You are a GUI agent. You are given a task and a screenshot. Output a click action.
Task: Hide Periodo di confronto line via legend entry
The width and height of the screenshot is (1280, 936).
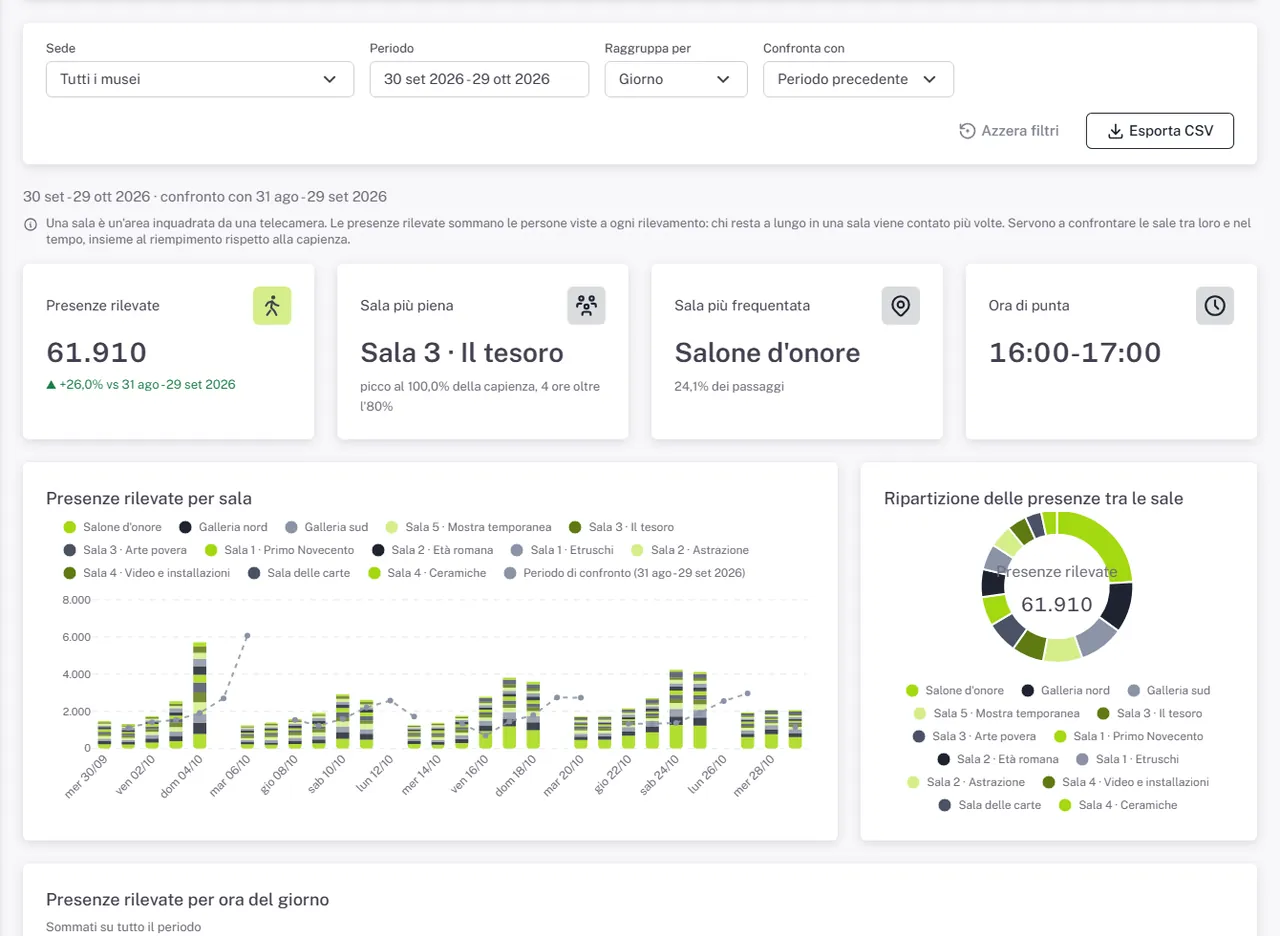[x=625, y=573]
